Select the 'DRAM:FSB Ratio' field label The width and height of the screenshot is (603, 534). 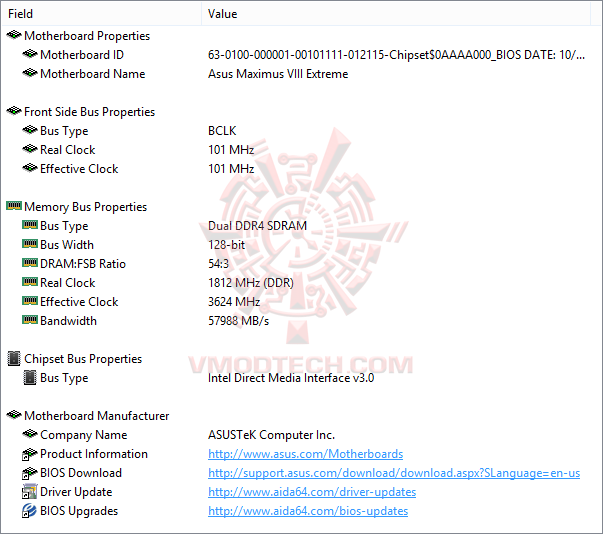(83, 264)
